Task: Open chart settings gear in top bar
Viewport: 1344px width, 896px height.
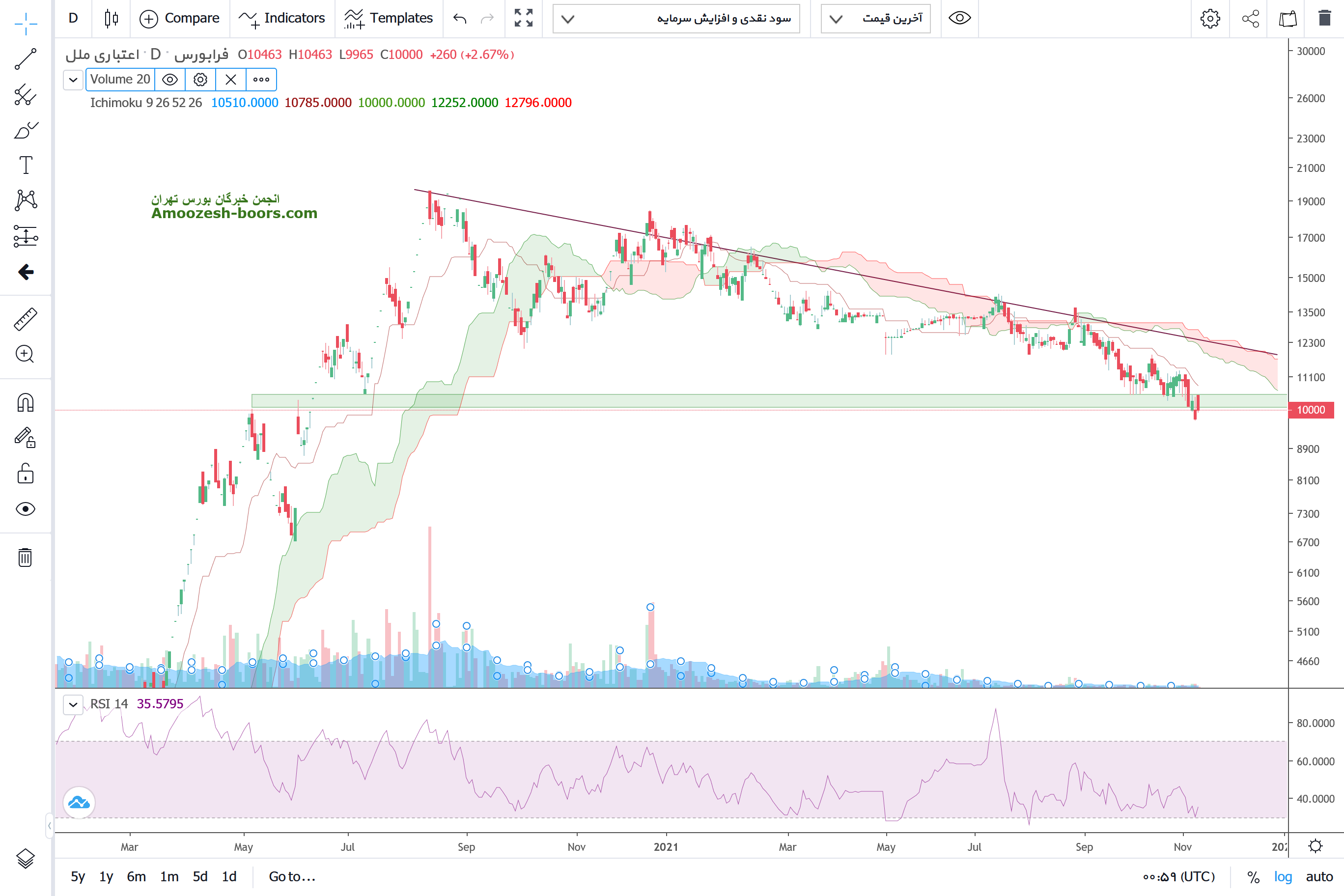Action: (1210, 18)
